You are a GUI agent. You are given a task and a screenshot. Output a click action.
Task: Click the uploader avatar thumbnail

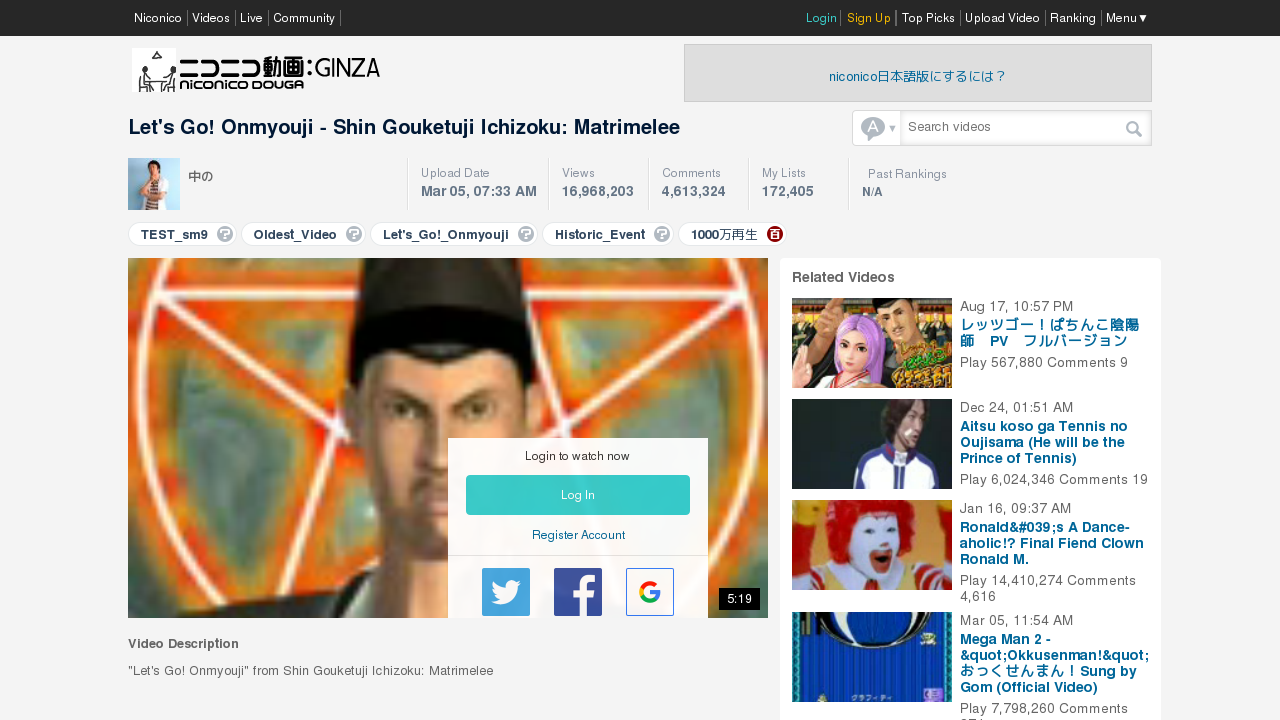point(154,184)
